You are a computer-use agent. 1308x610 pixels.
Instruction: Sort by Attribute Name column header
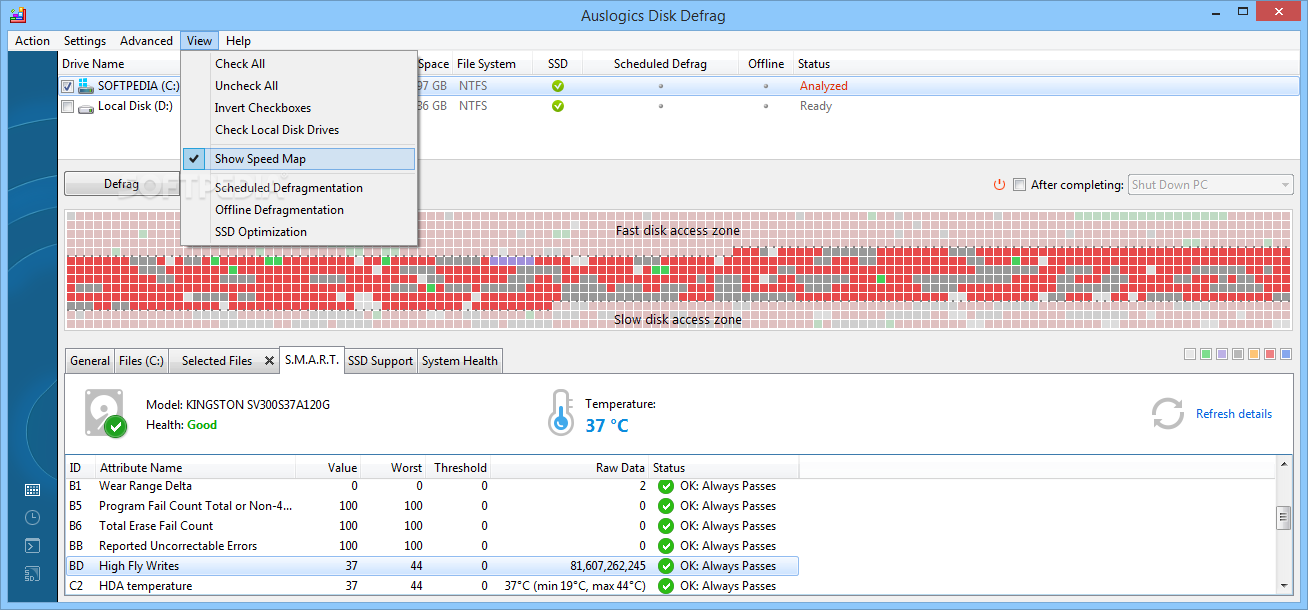tap(196, 468)
